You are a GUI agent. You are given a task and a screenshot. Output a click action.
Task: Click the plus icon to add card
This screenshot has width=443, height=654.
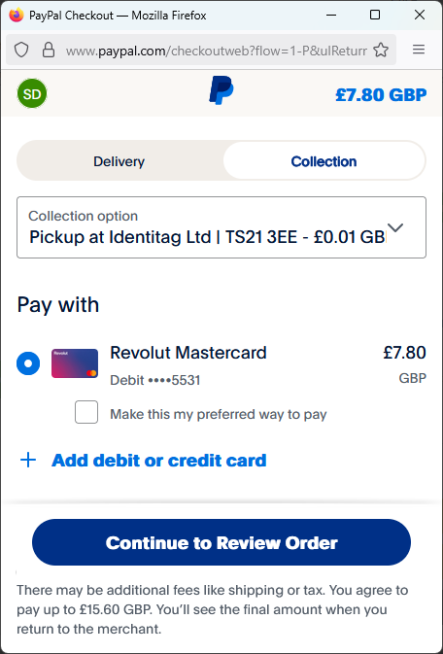[x=28, y=460]
